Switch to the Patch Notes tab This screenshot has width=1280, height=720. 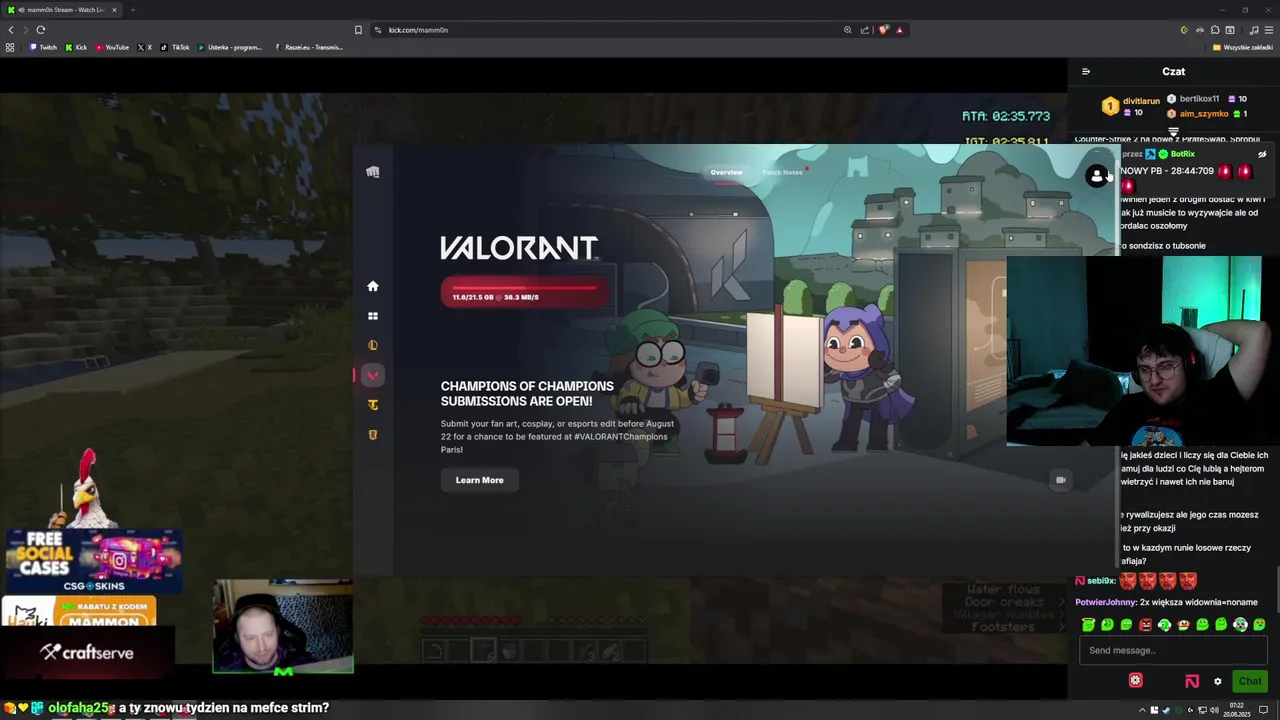(x=782, y=172)
